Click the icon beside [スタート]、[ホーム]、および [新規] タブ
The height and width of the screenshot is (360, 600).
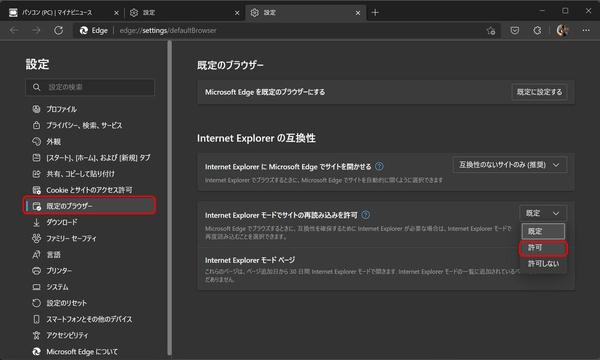[x=36, y=158]
